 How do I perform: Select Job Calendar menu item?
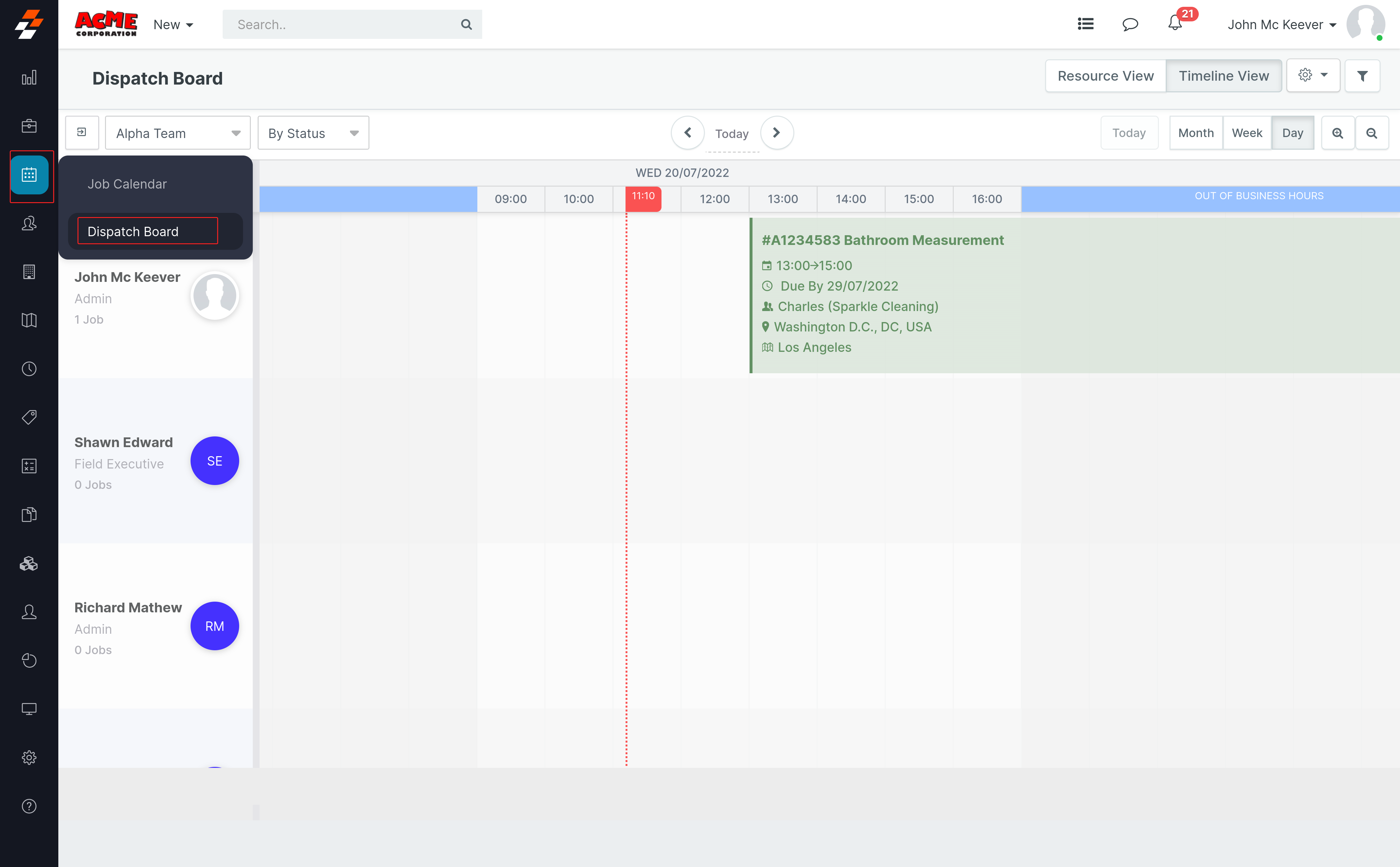tap(127, 184)
